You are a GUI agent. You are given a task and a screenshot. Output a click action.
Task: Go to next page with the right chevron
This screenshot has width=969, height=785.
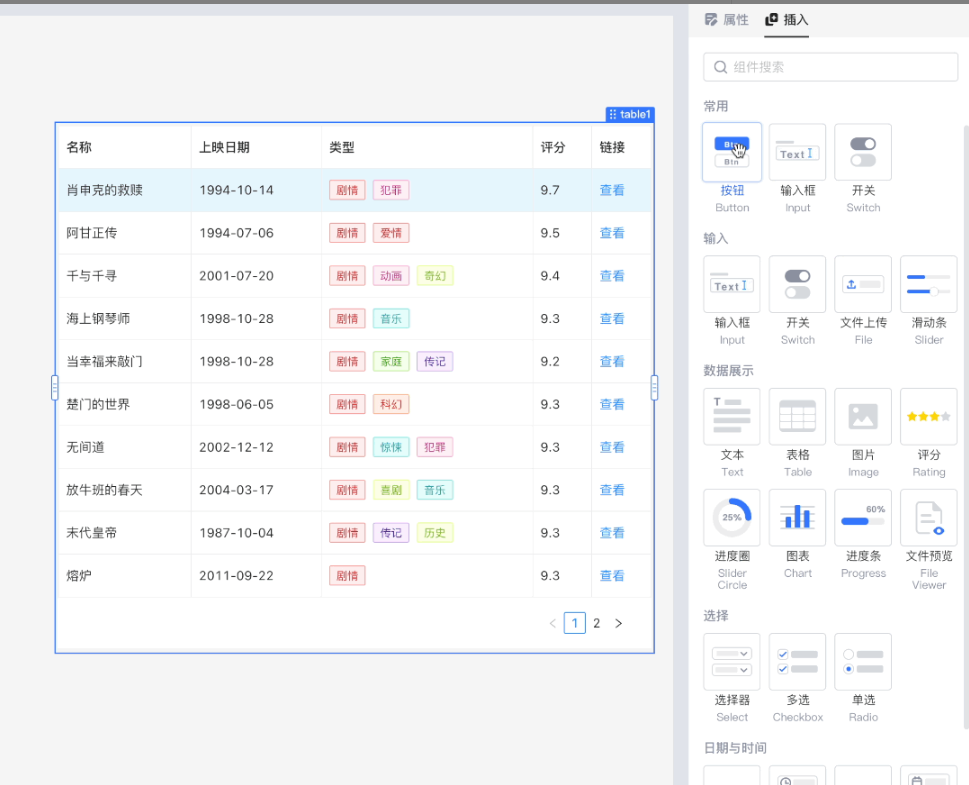pos(618,623)
